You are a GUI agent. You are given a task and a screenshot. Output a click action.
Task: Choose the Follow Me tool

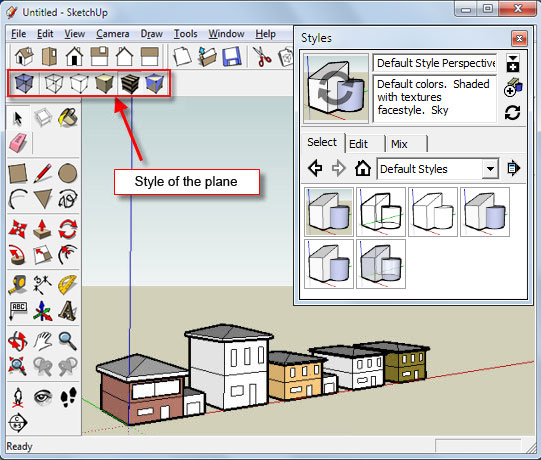[x=18, y=255]
